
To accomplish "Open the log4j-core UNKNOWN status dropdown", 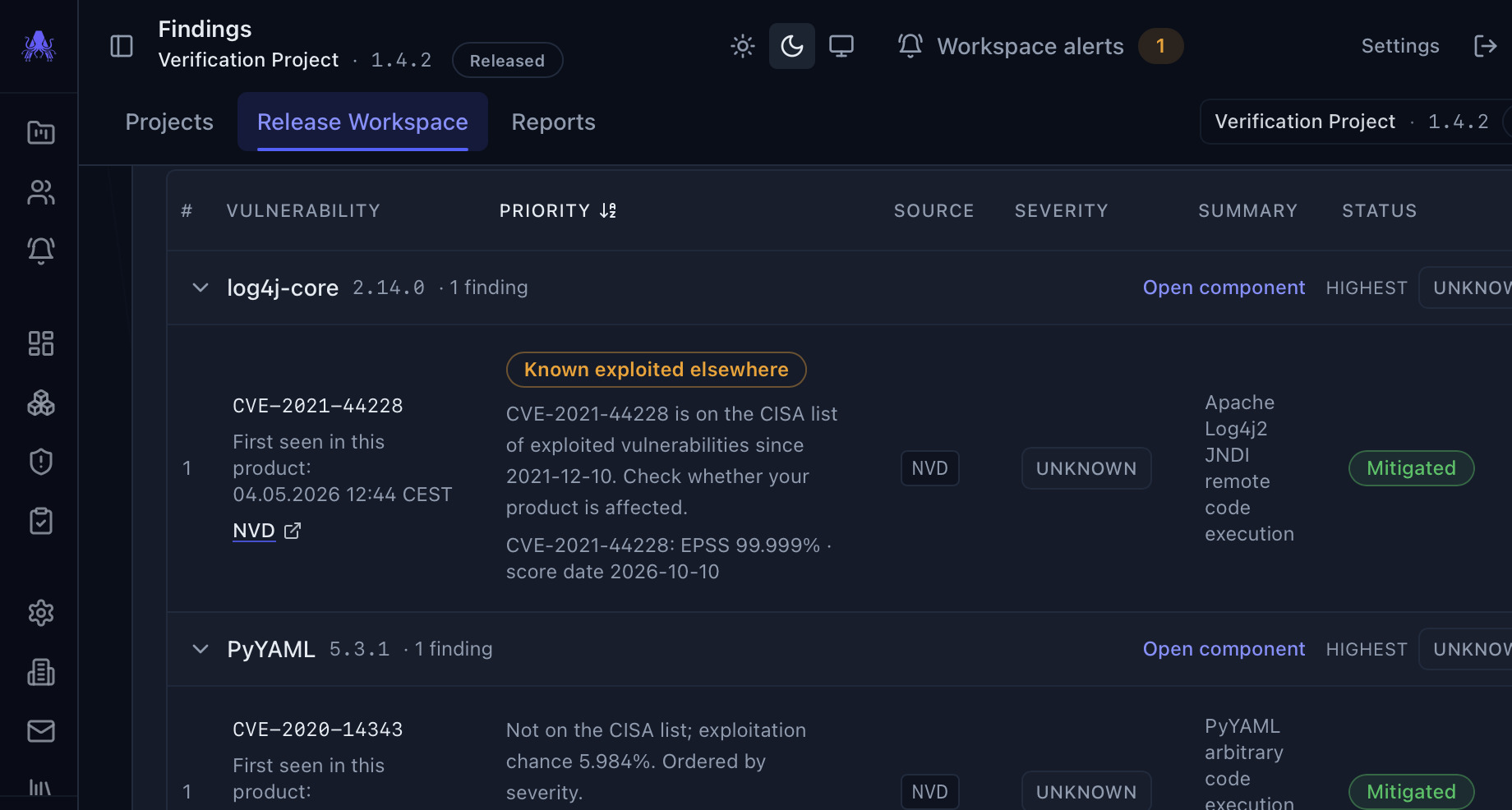I will pos(1466,288).
